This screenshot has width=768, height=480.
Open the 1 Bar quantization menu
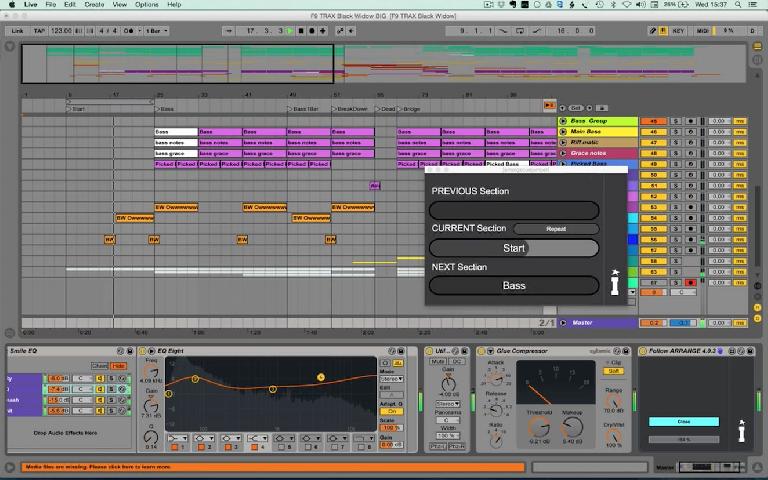click(x=156, y=30)
